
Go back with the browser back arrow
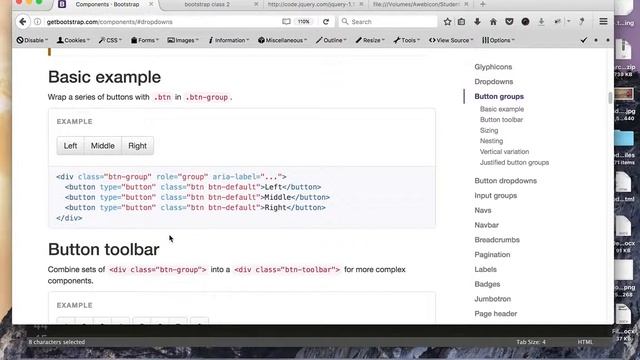23,22
